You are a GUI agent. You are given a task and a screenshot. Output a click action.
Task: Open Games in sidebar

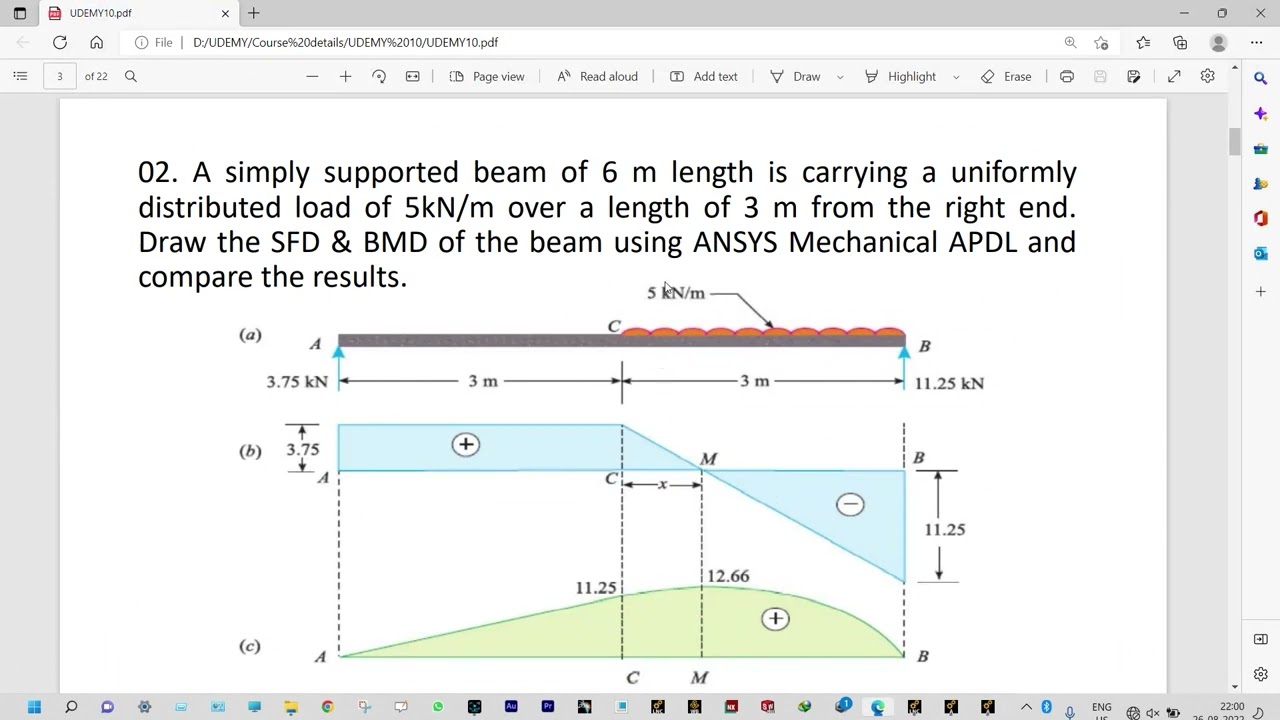pos(1260,184)
